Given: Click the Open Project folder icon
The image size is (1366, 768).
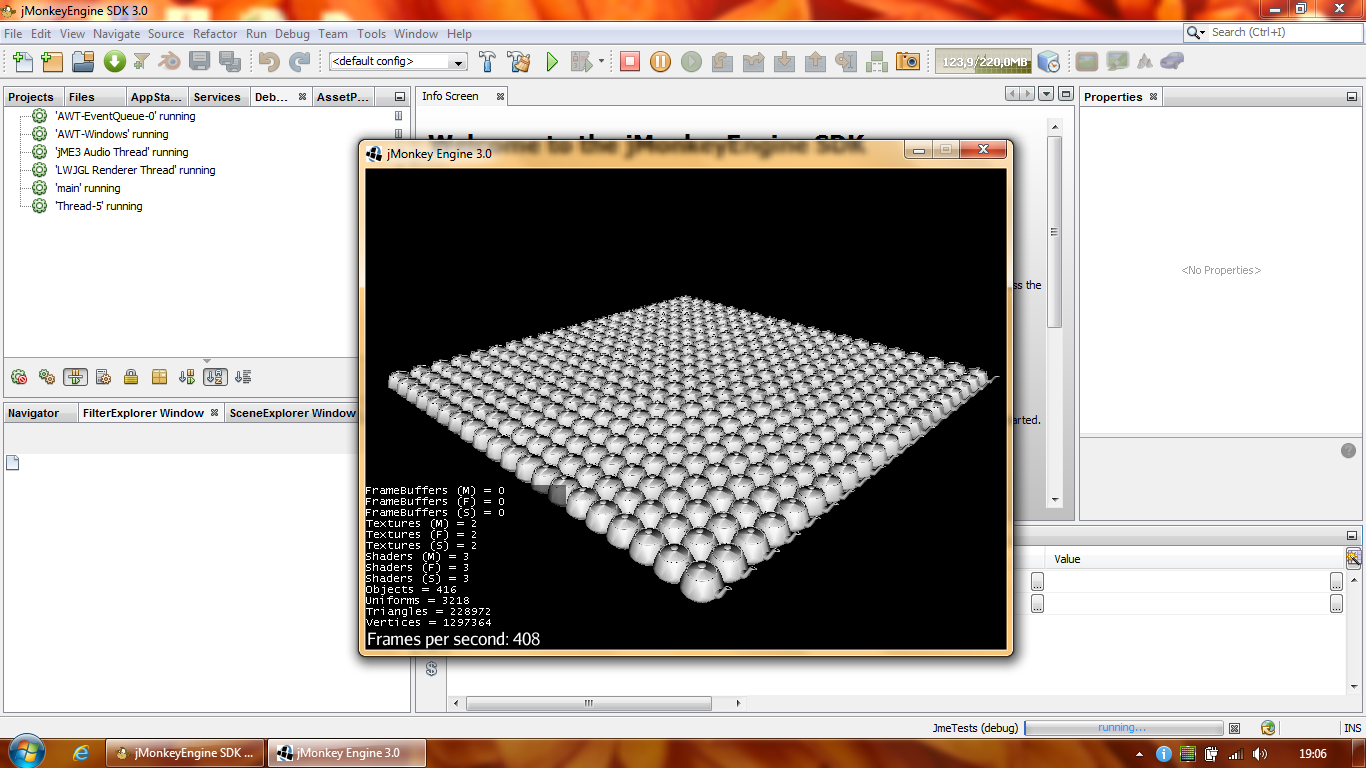Looking at the screenshot, I should click(83, 62).
